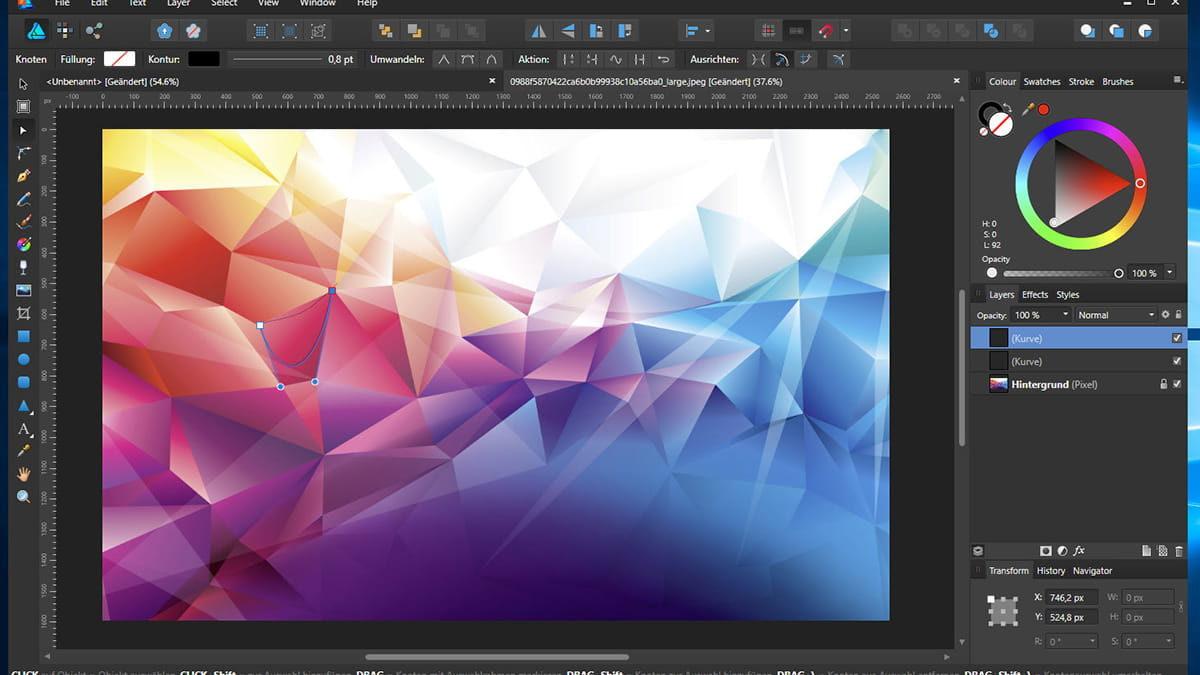The image size is (1200, 675).
Task: Open the Layer-Effekte (fx) options
Action: pyautogui.click(x=1079, y=550)
